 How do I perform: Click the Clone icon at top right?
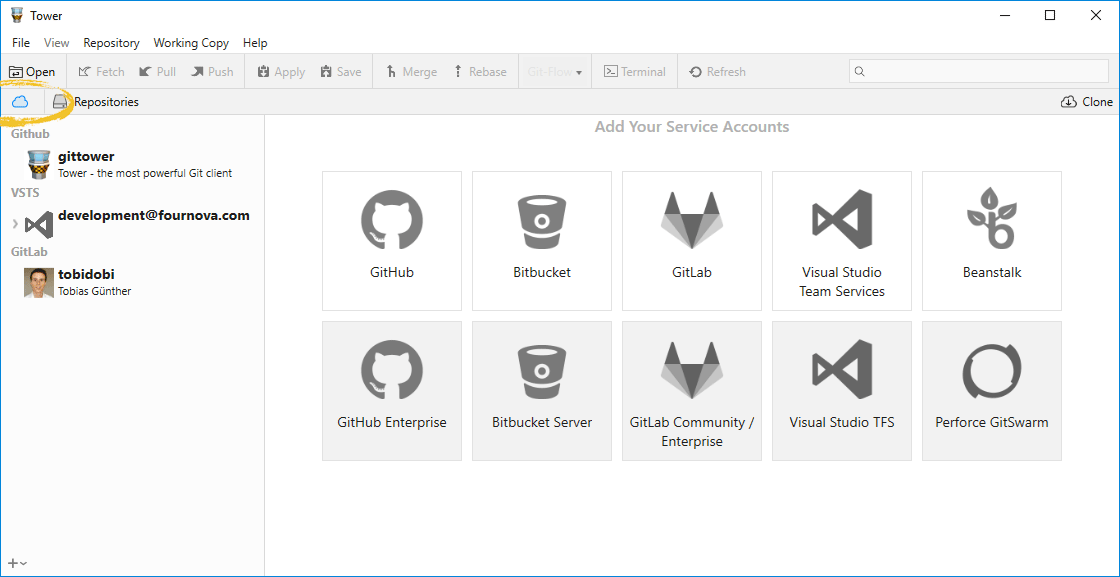pos(1068,101)
